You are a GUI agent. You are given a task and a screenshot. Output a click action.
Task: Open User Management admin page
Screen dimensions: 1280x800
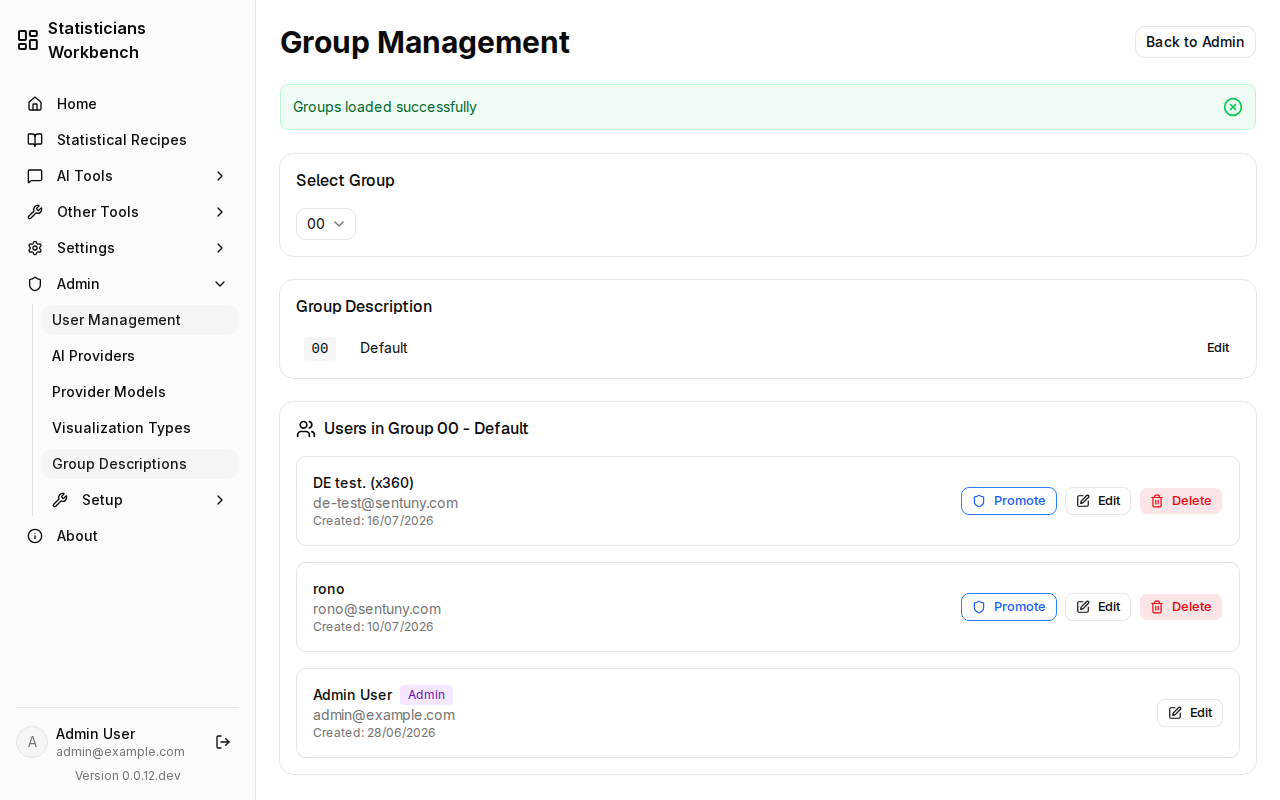[140, 320]
